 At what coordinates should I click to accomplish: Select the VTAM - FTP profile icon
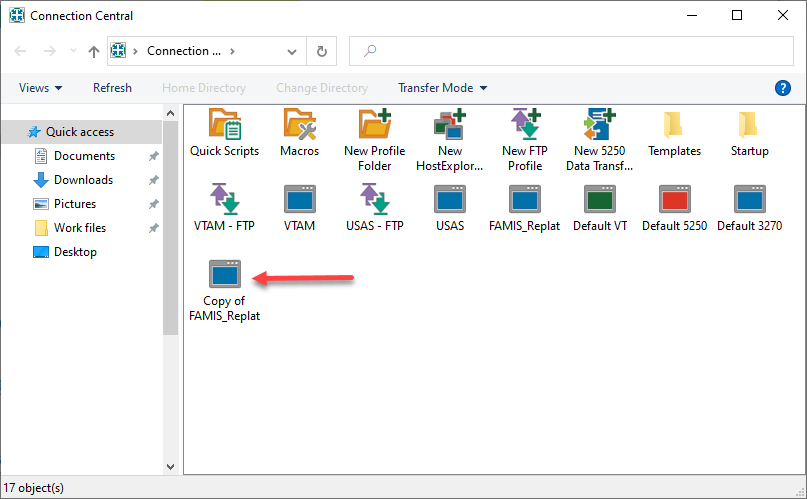[x=225, y=199]
